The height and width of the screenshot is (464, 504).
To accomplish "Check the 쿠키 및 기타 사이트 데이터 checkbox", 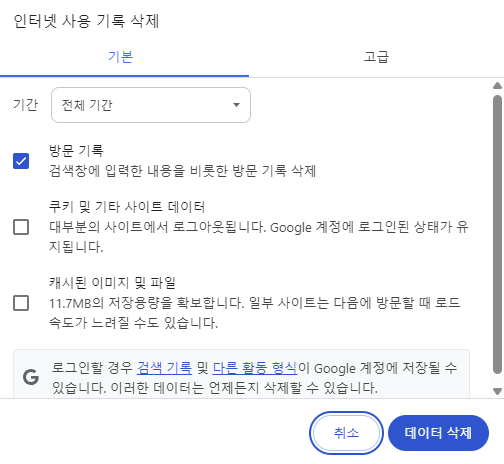I will coord(21,227).
